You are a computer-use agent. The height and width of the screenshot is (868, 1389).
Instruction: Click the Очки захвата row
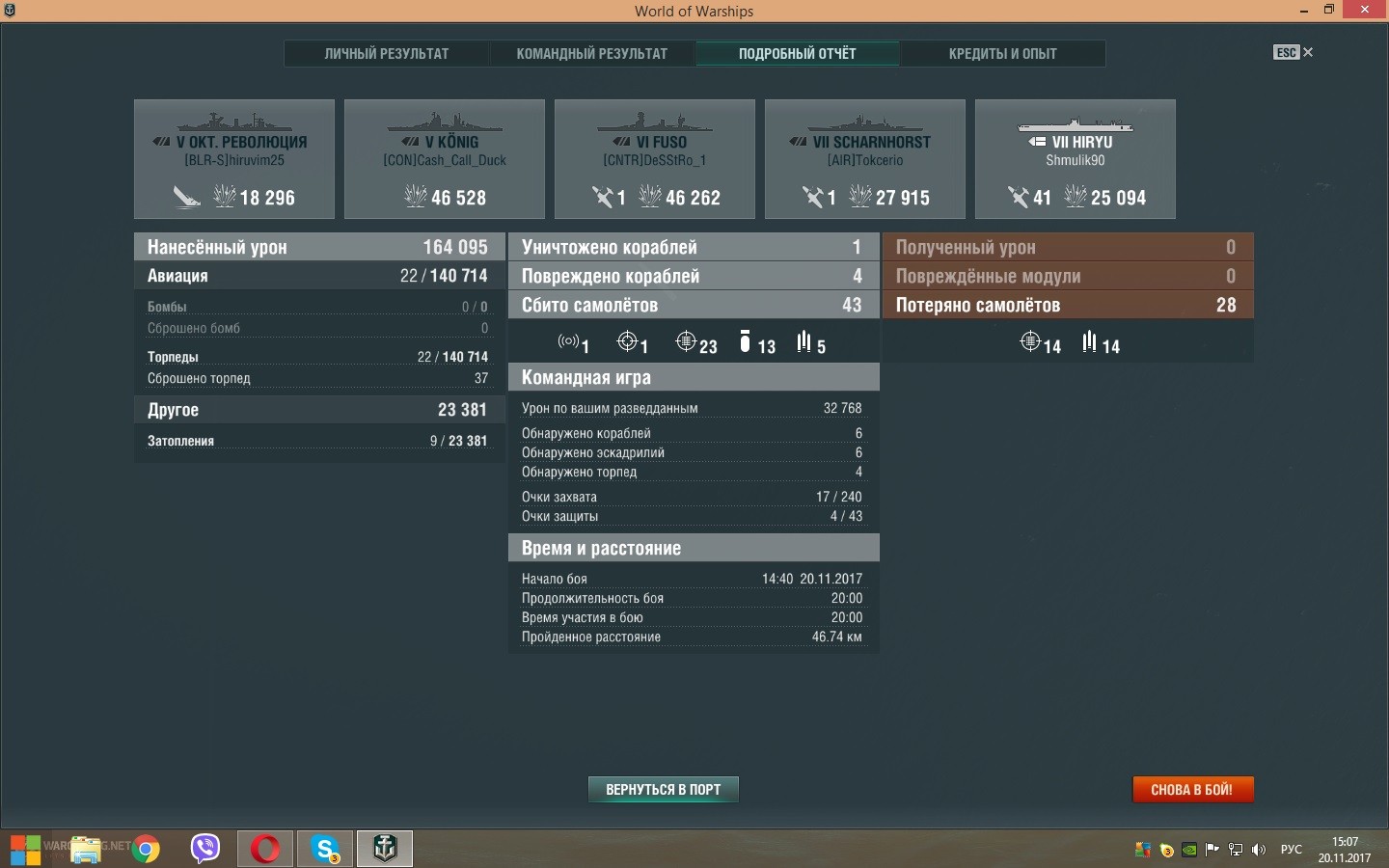click(694, 497)
